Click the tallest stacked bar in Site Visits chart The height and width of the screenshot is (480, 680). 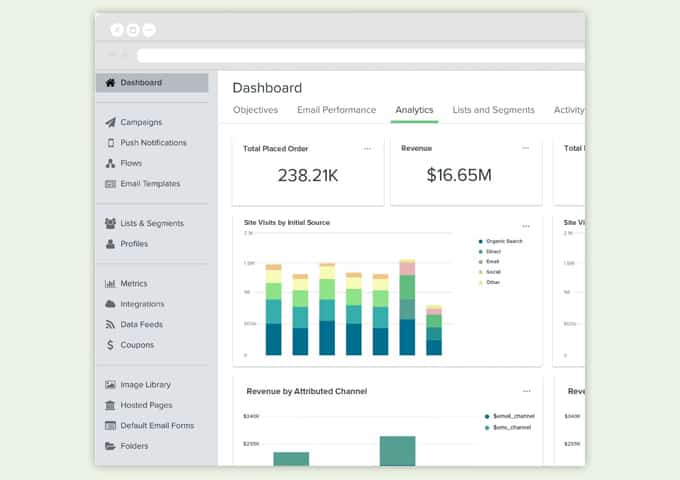(x=407, y=307)
